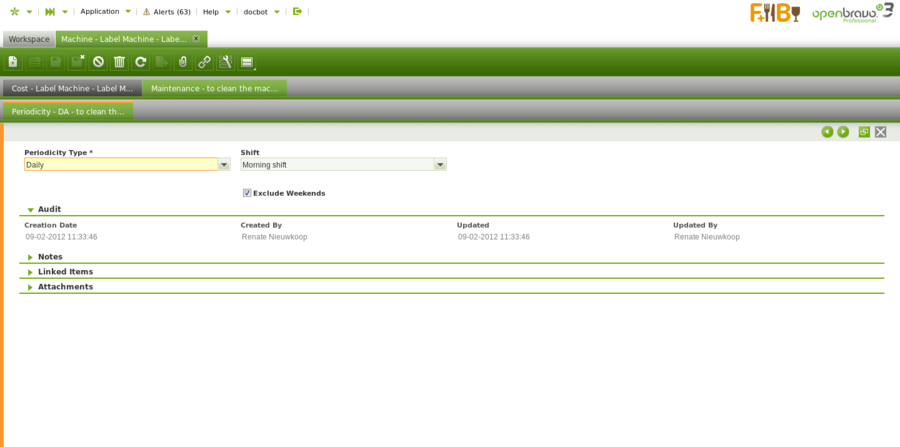The width and height of the screenshot is (900, 447).
Task: Delete the record with the trash icon
Action: 119,62
